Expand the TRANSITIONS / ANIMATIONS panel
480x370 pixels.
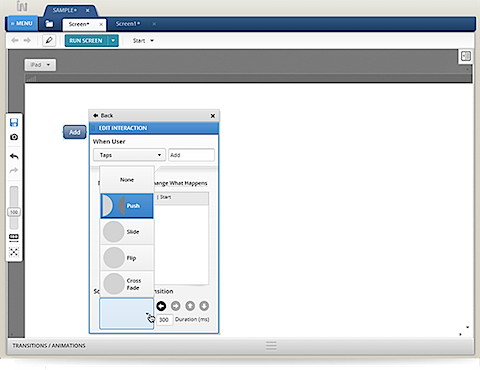(49, 346)
